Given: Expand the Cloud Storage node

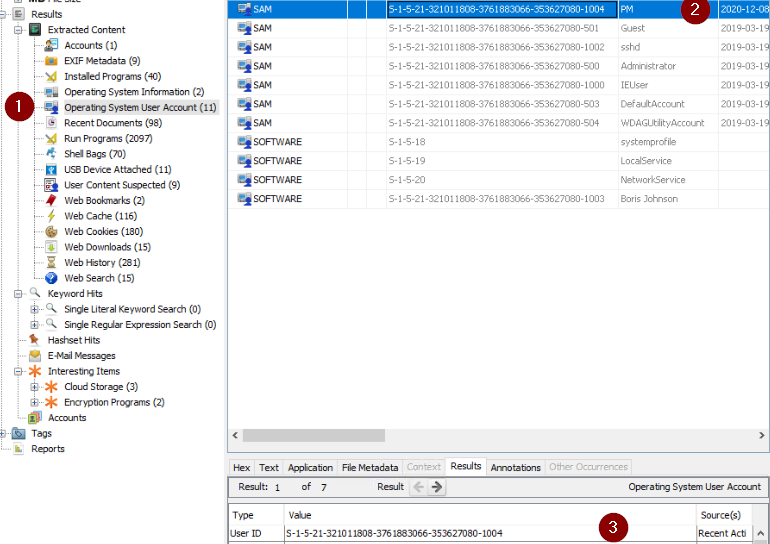Looking at the screenshot, I should [x=35, y=387].
